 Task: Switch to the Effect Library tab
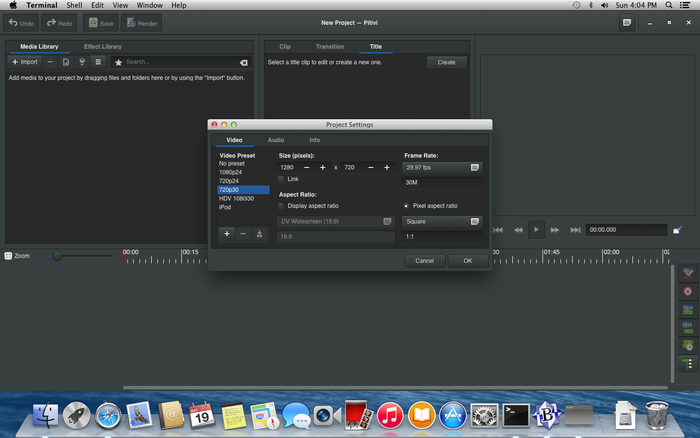point(103,46)
